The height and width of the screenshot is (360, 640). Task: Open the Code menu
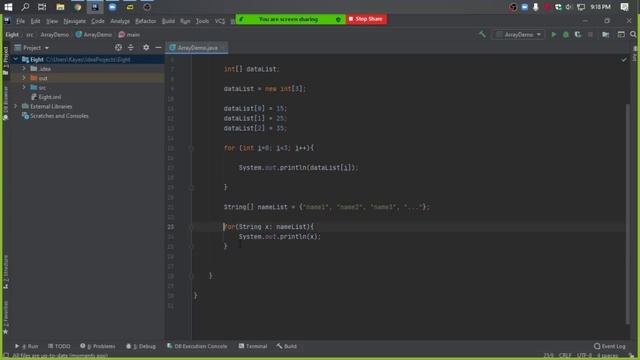pyautogui.click(x=98, y=21)
